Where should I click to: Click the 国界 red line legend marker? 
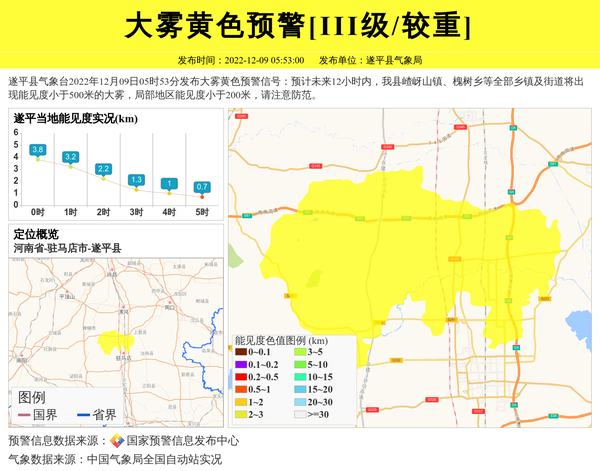24,415
